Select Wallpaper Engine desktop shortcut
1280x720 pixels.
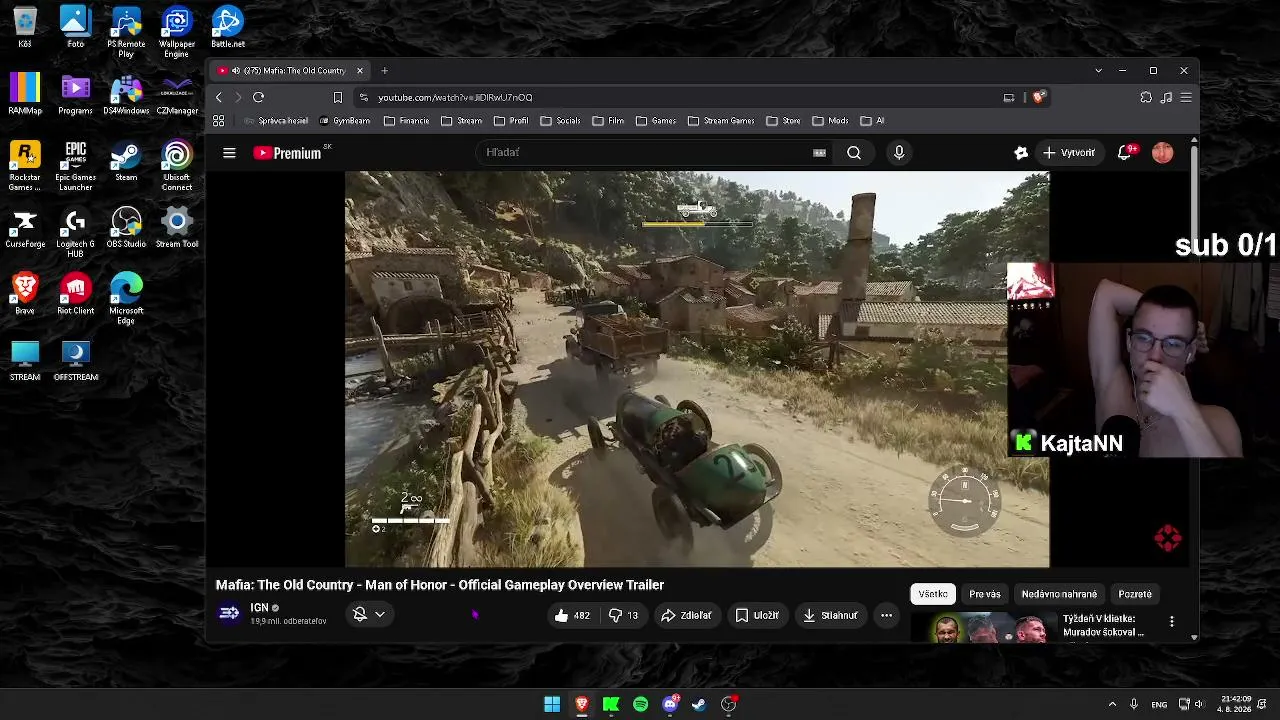click(x=177, y=33)
